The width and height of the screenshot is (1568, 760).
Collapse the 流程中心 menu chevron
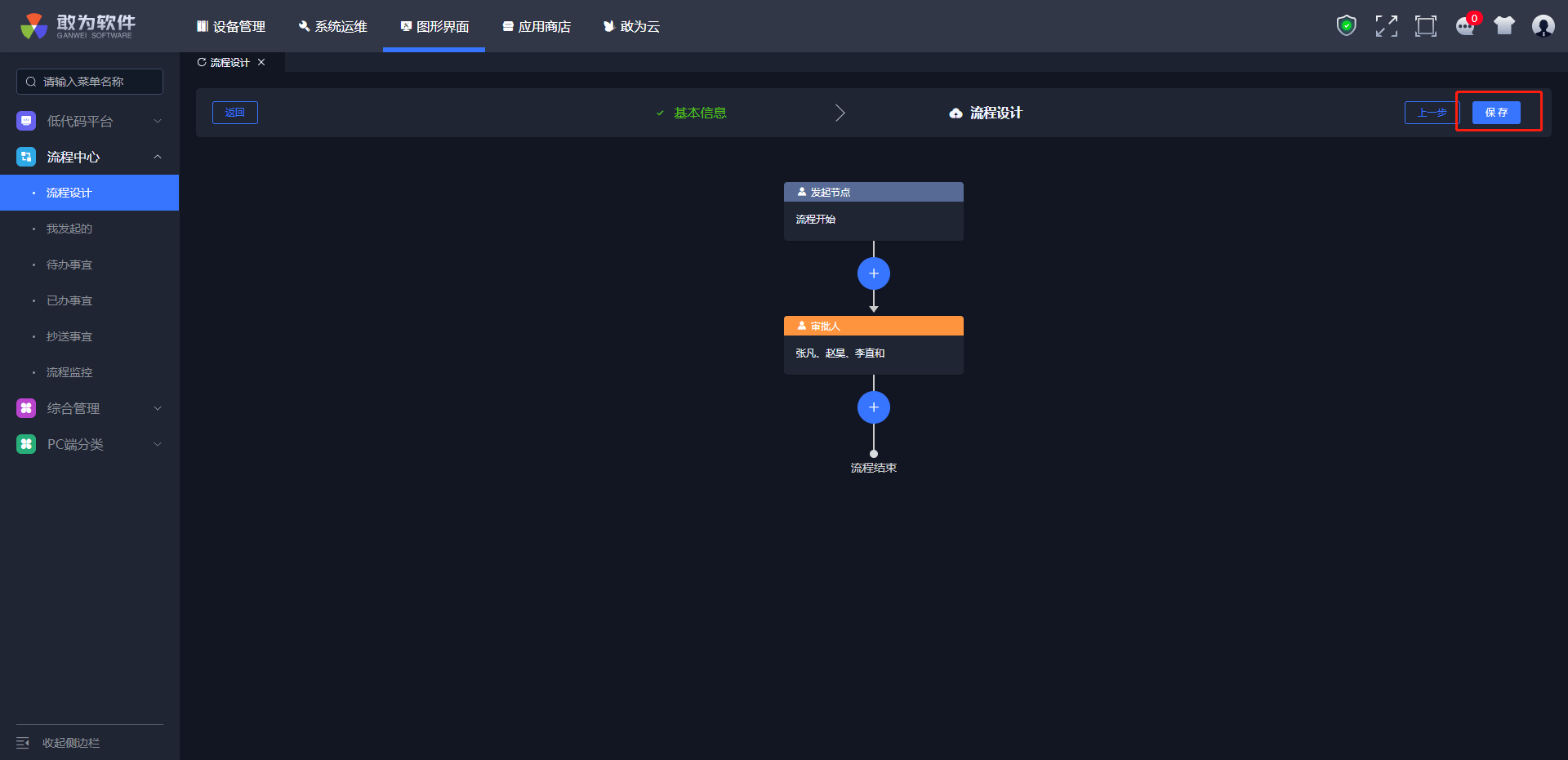pos(158,157)
